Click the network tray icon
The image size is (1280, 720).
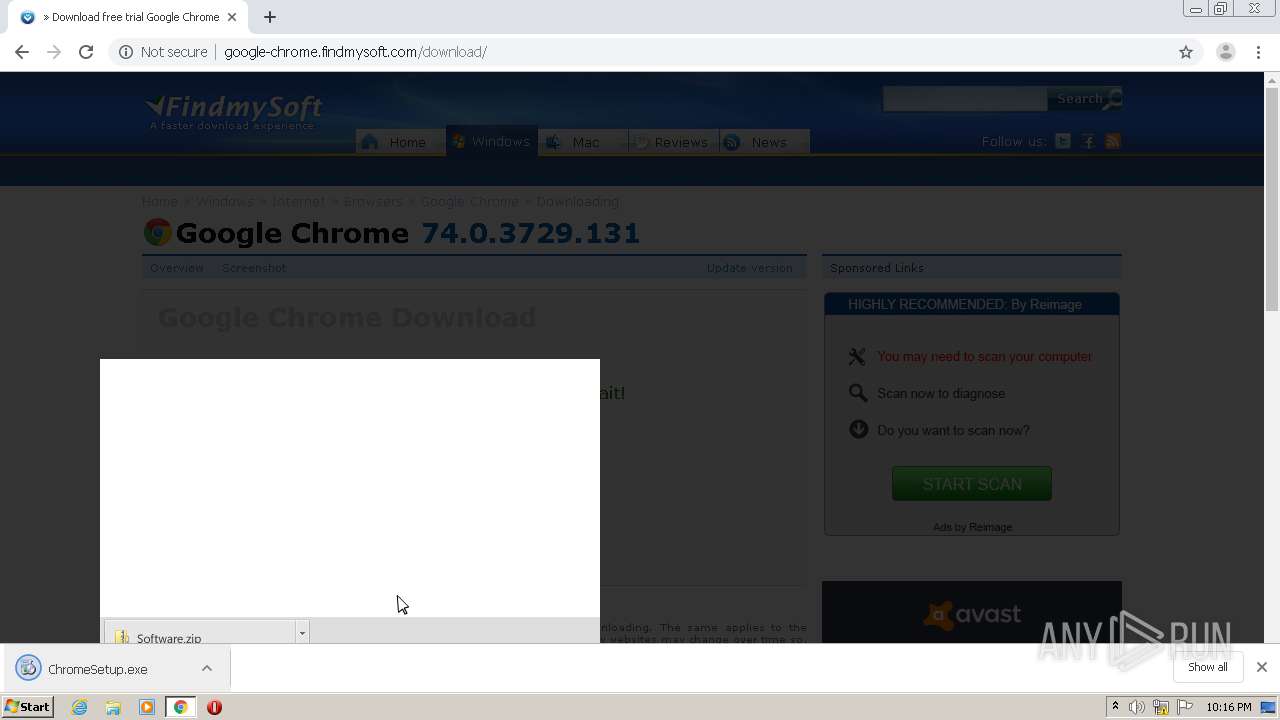tap(1161, 707)
